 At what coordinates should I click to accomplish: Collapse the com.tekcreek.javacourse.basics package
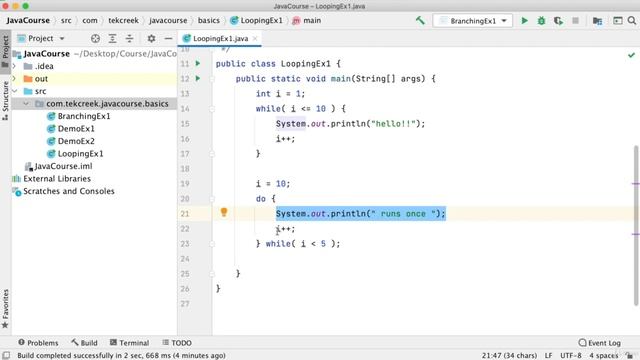pyautogui.click(x=26, y=104)
